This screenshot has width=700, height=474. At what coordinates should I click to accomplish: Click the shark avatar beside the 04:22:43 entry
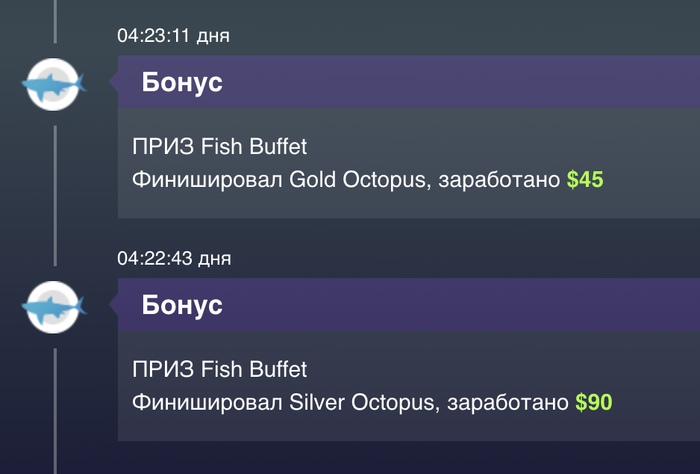tap(54, 307)
